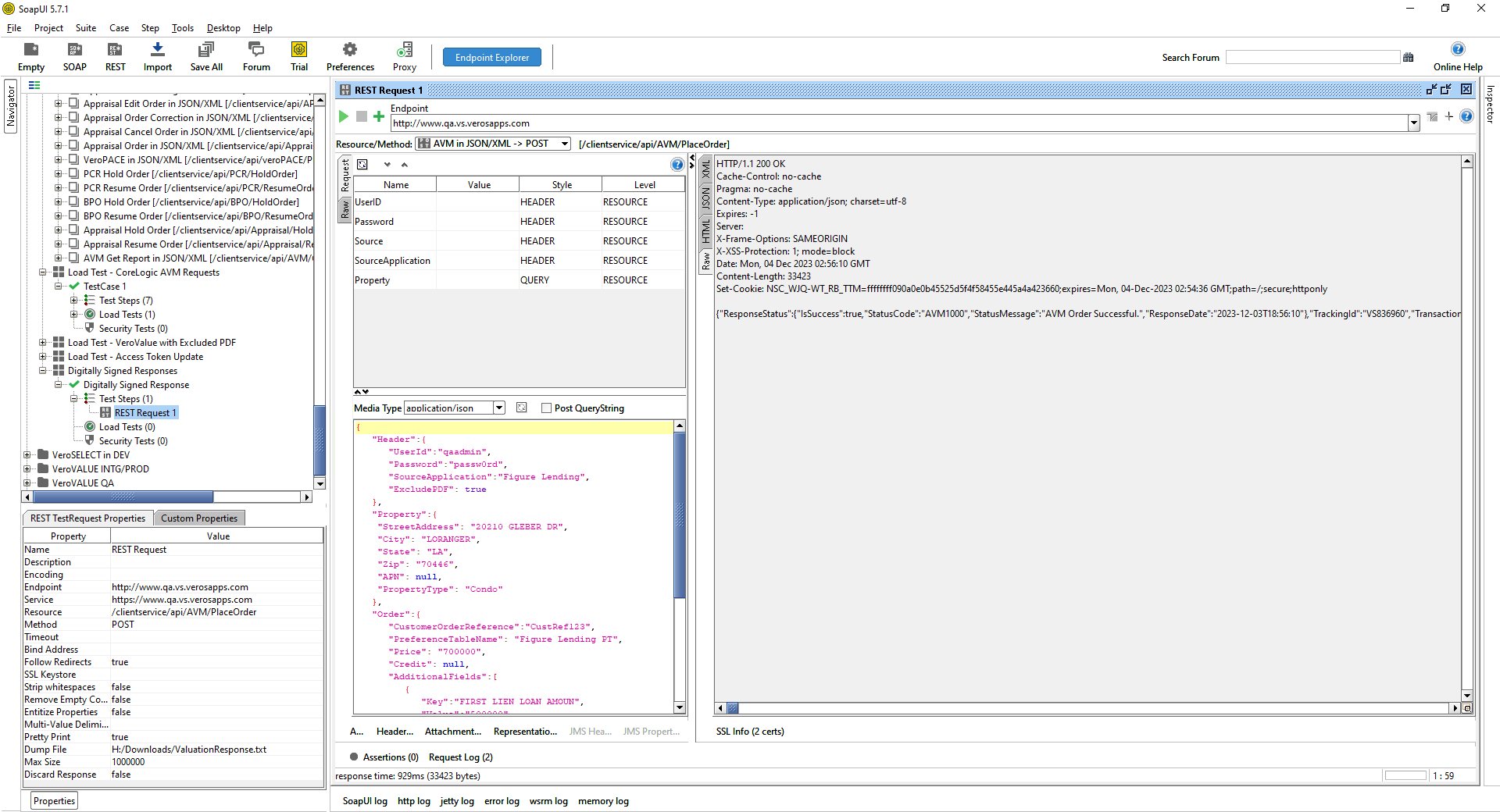The width and height of the screenshot is (1500, 812).
Task: Click the green Submit request play icon
Action: (x=343, y=116)
